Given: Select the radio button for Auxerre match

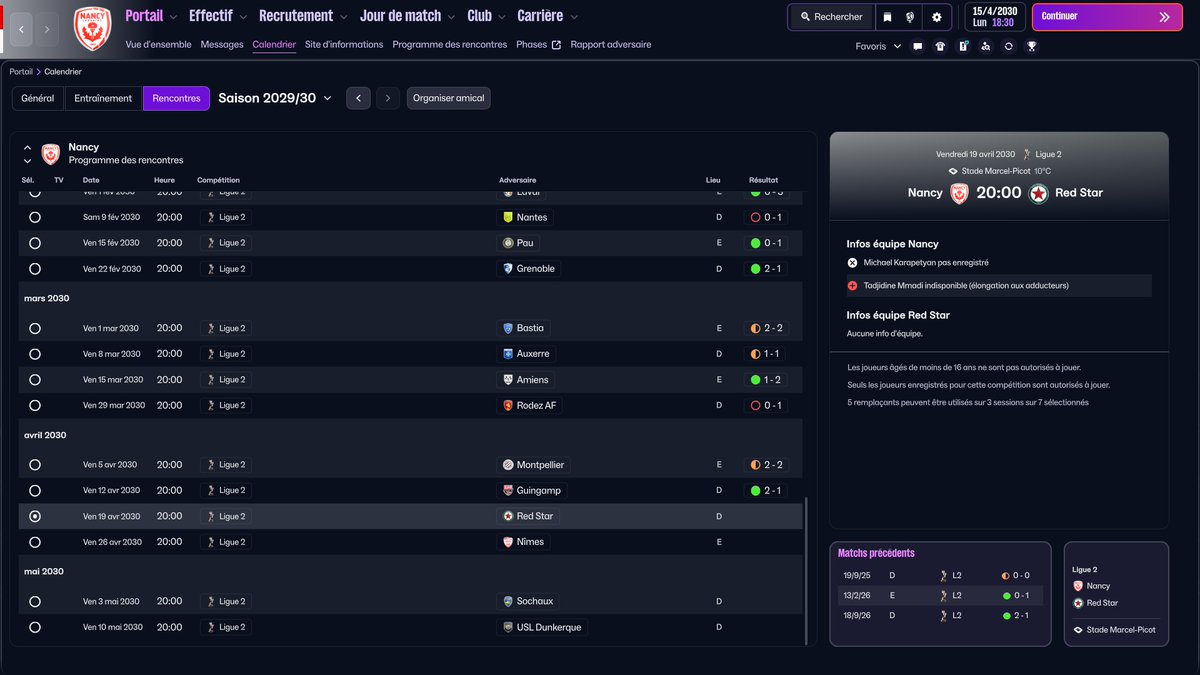Looking at the screenshot, I should 35,354.
